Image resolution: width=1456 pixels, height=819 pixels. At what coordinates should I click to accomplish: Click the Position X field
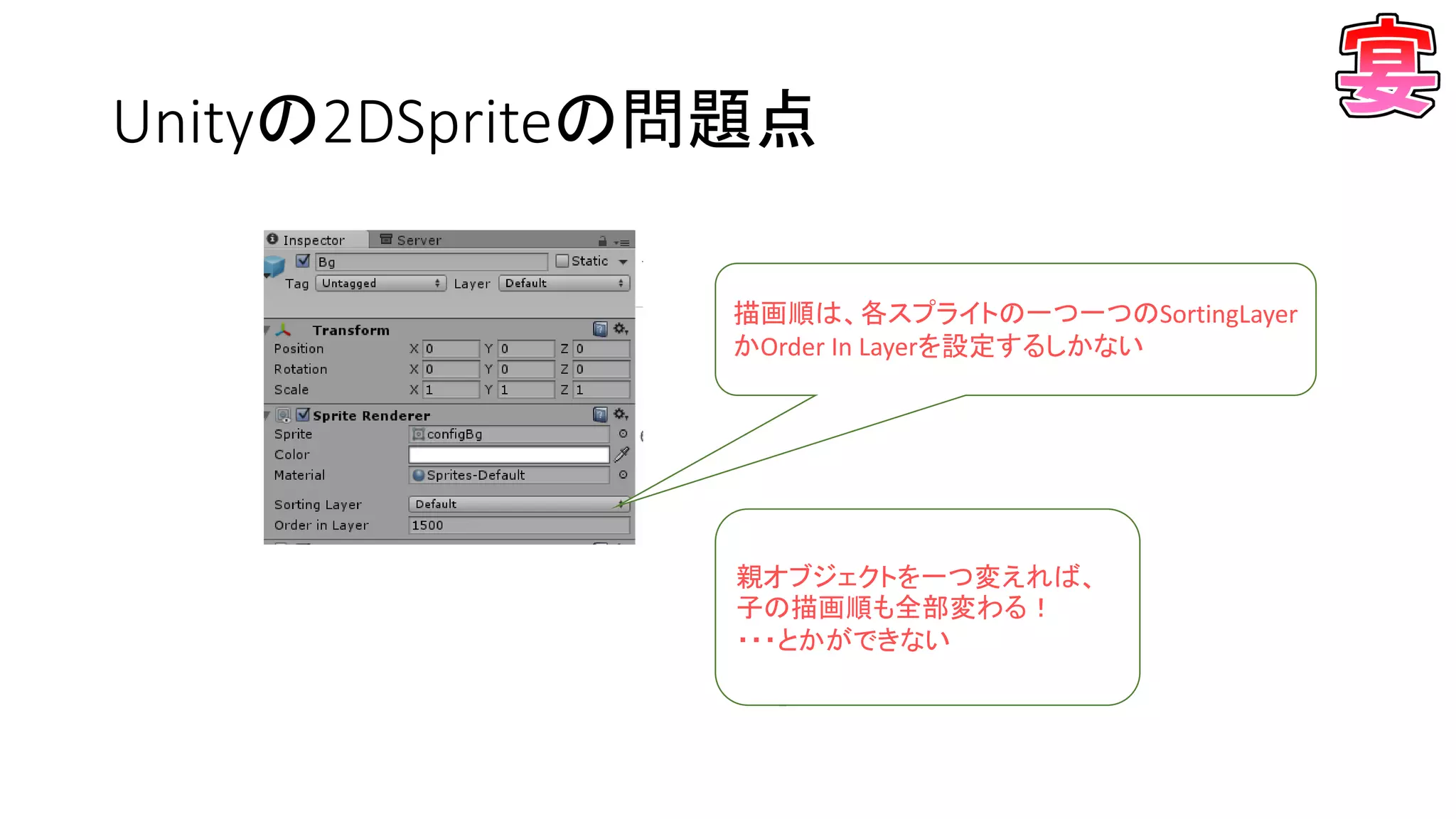451,348
